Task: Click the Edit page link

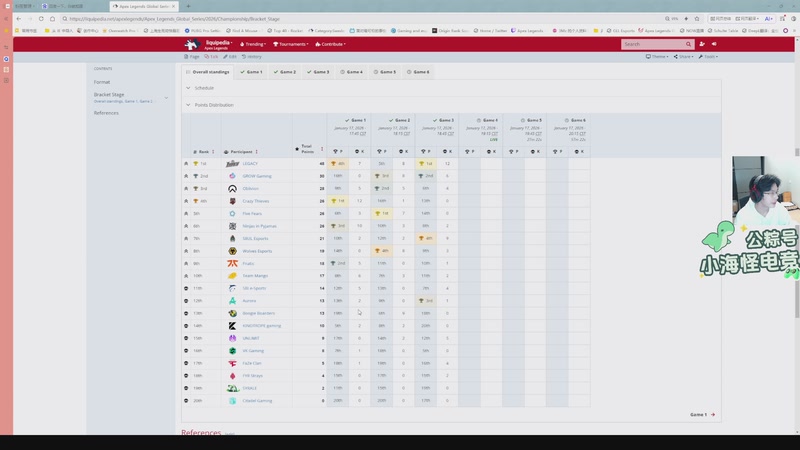Action: [x=230, y=57]
